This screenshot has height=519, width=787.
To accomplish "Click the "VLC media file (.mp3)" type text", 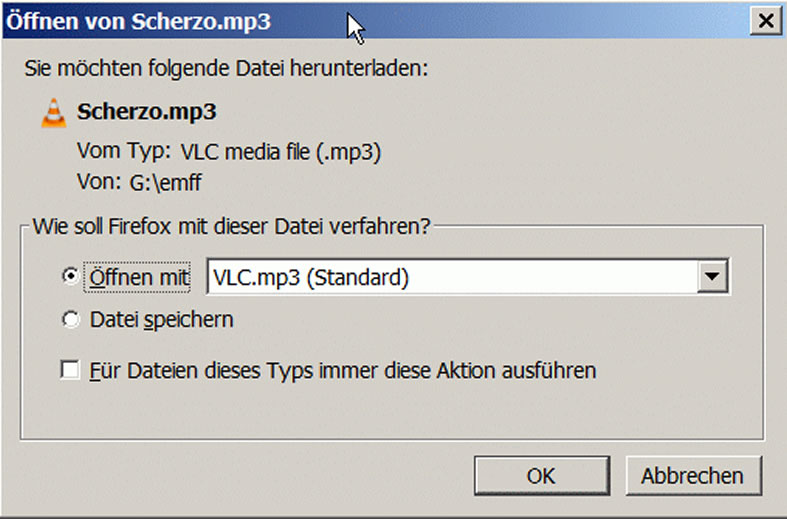I will pyautogui.click(x=281, y=152).
